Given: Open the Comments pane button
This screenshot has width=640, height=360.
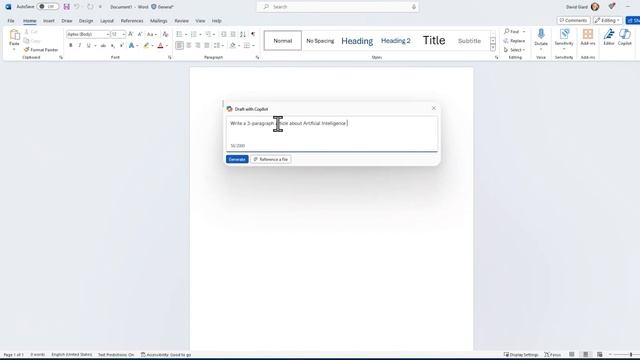Looking at the screenshot, I should pos(573,20).
